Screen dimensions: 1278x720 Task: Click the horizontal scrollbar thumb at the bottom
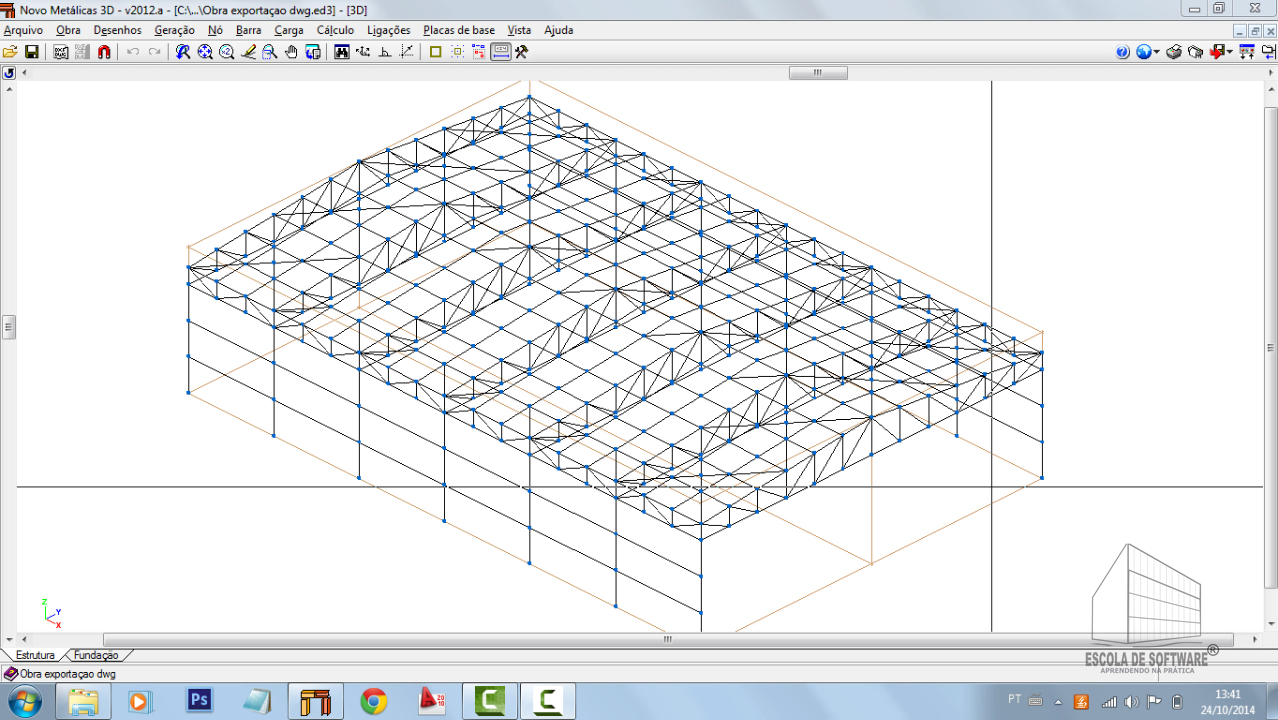pos(667,640)
